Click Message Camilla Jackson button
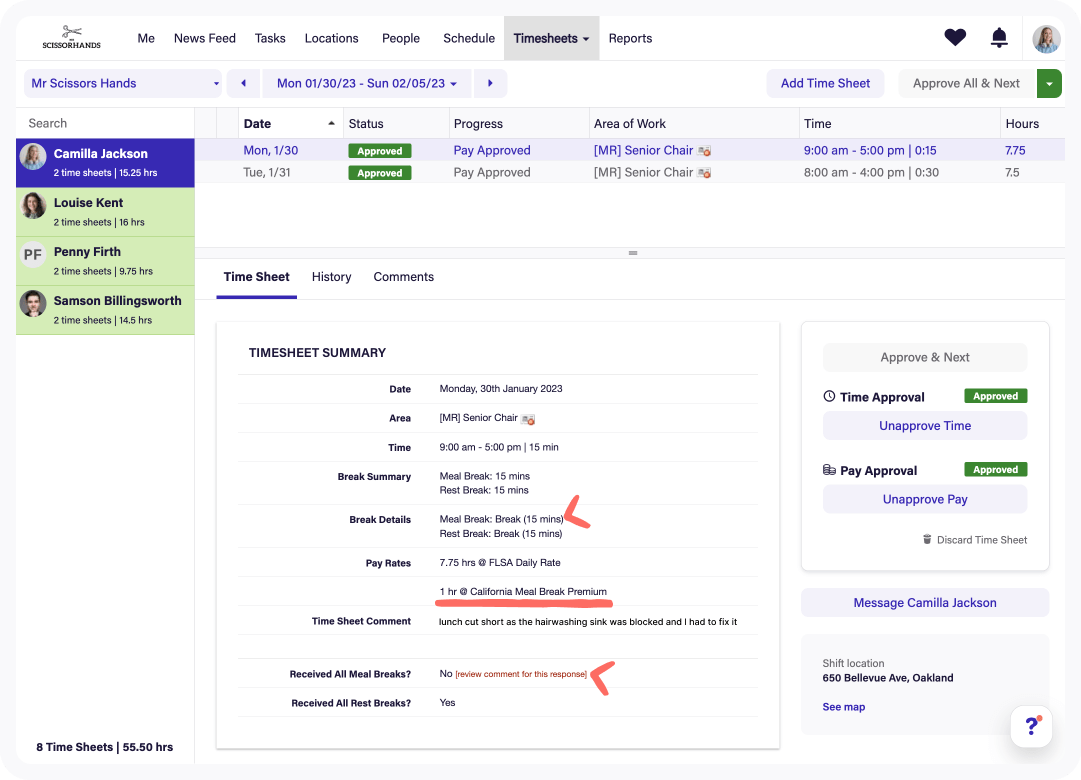The width and height of the screenshot is (1081, 780). pyautogui.click(x=925, y=603)
